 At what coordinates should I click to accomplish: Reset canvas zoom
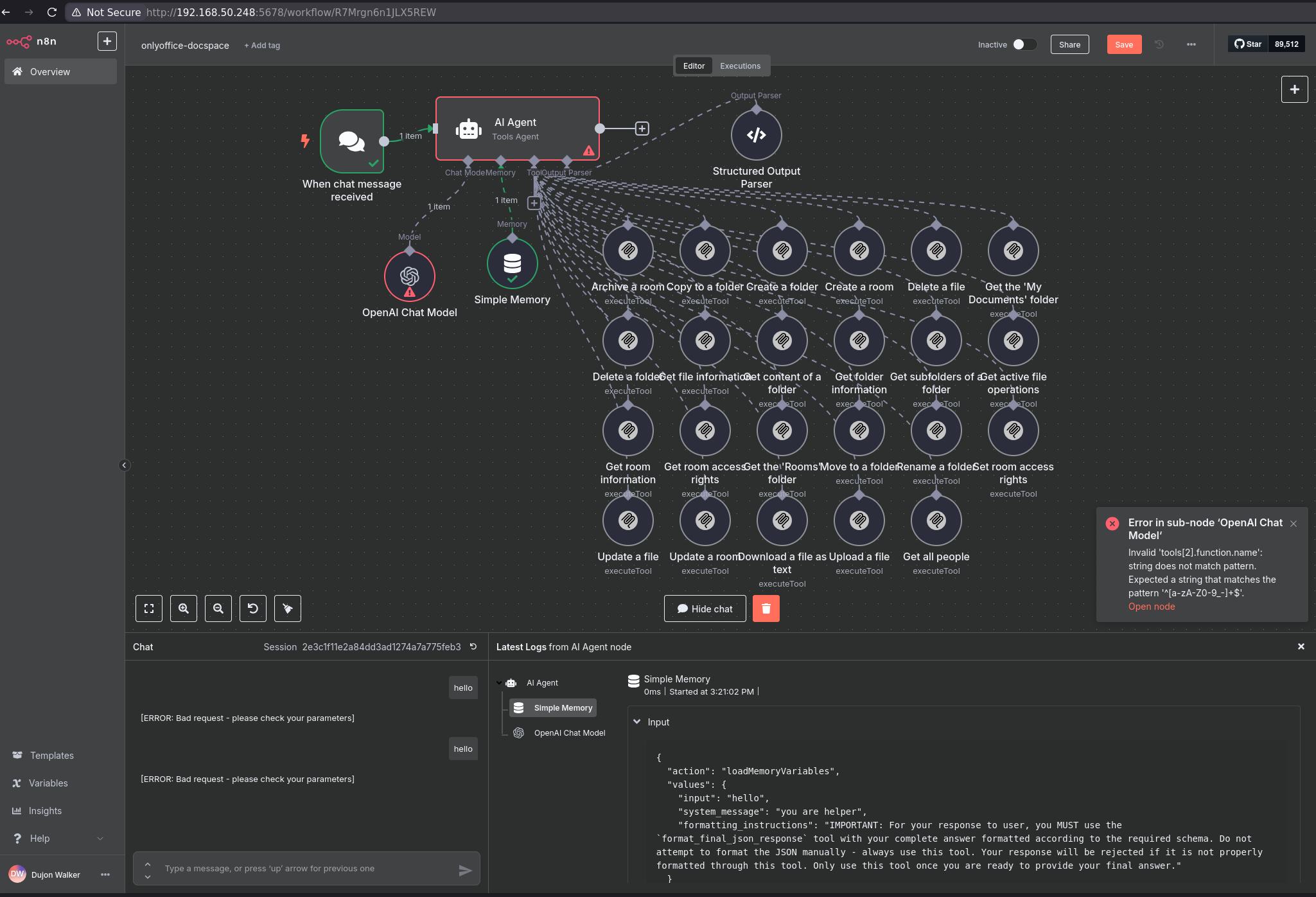tap(253, 608)
